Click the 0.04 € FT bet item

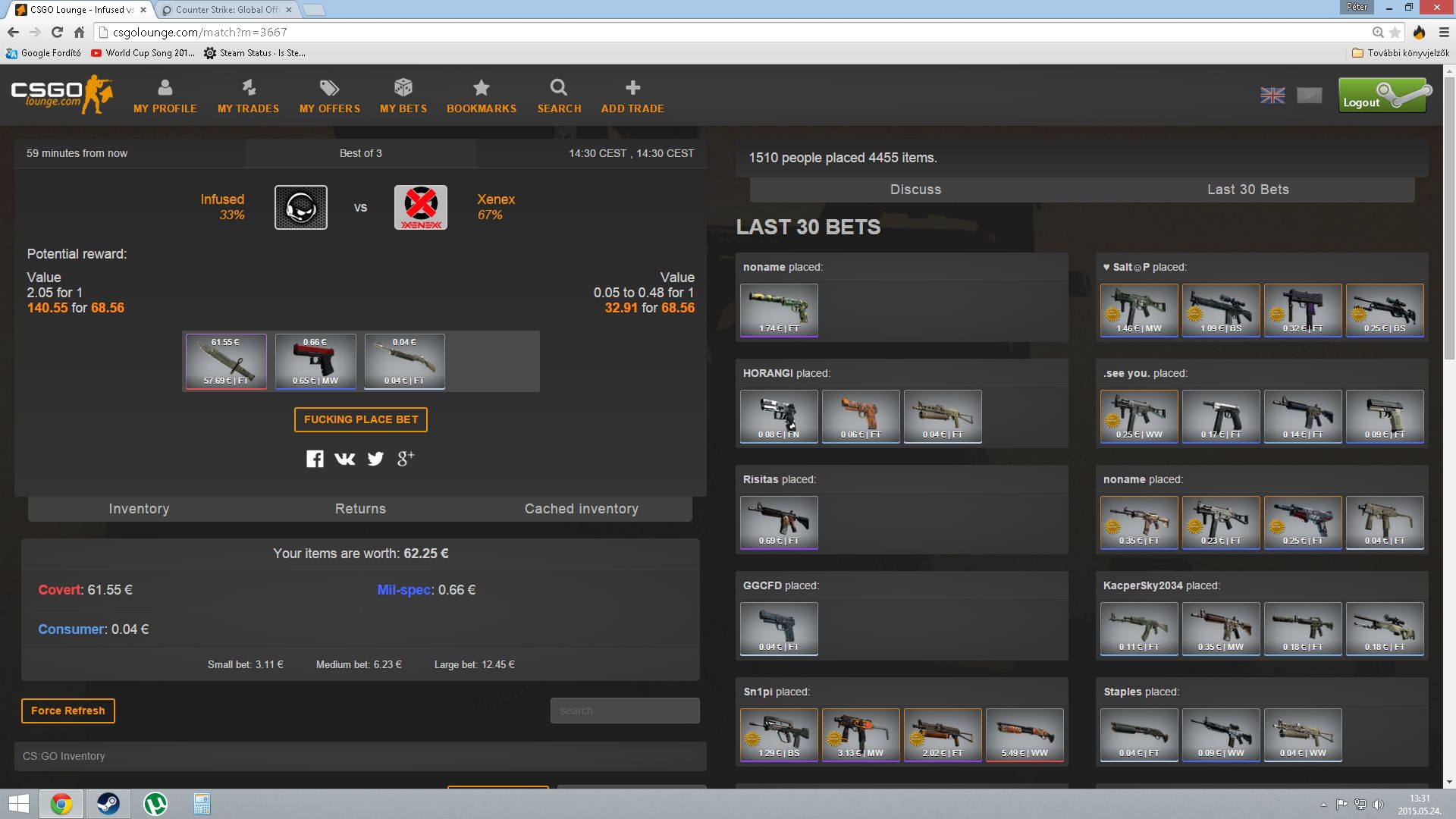pos(404,362)
